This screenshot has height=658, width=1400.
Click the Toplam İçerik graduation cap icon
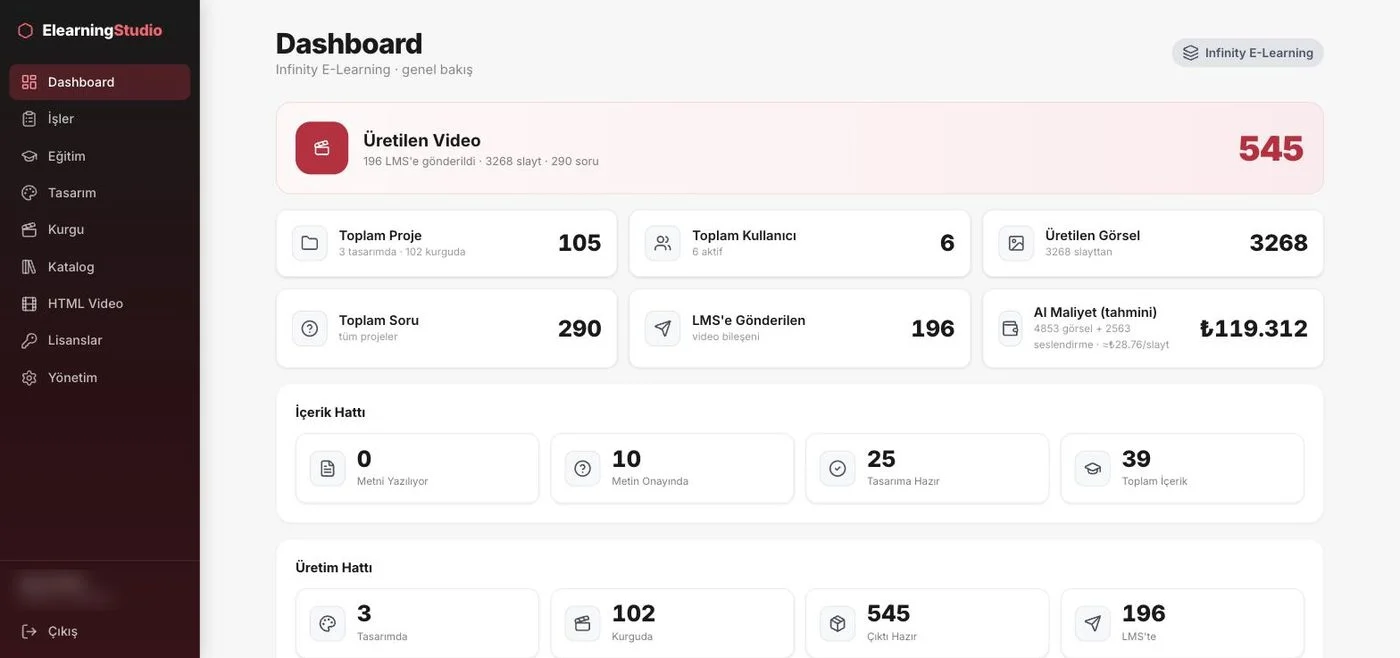click(x=1093, y=468)
